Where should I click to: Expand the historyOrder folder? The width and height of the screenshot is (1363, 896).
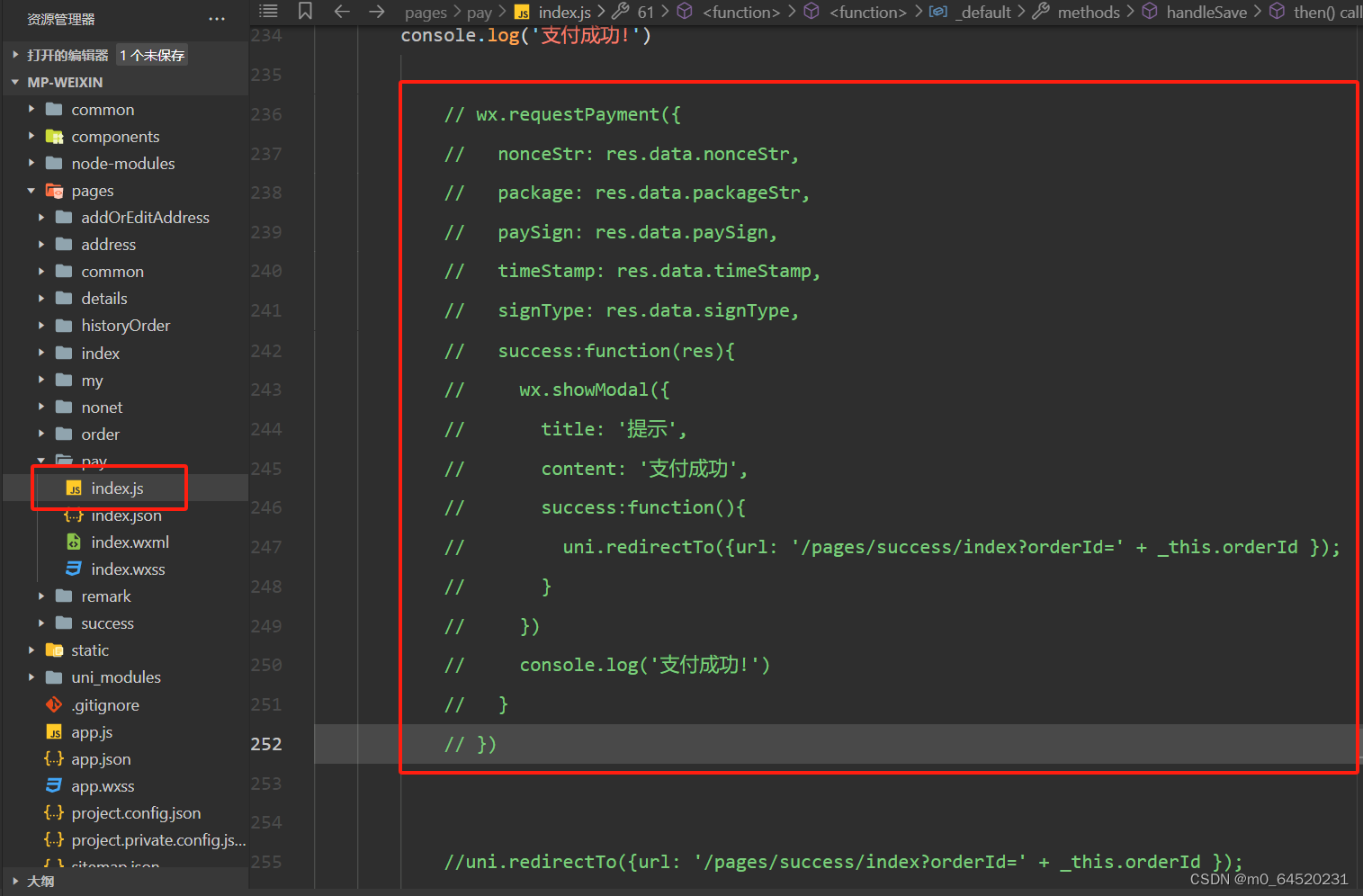41,326
